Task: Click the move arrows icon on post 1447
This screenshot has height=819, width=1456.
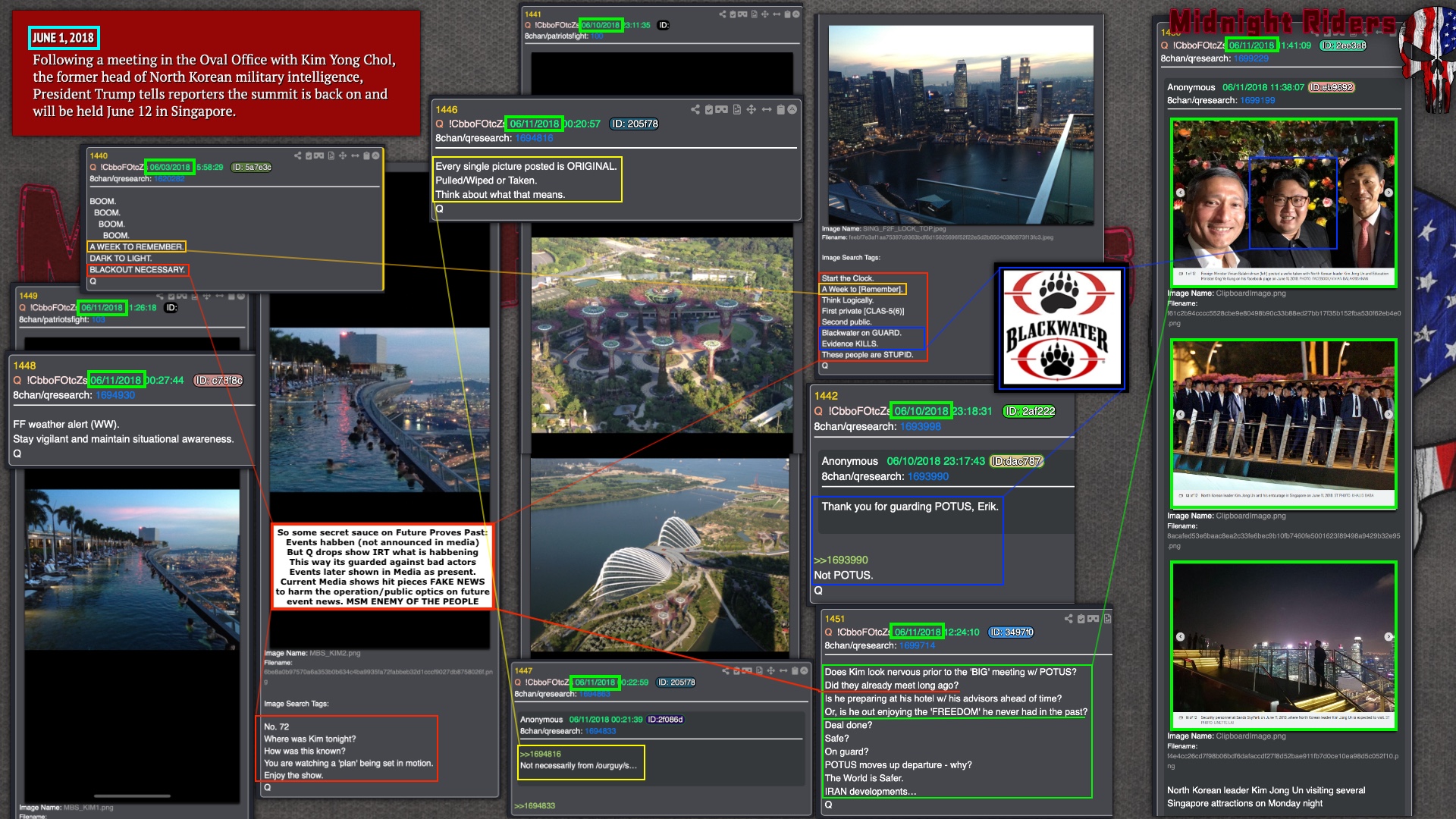Action: point(771,670)
